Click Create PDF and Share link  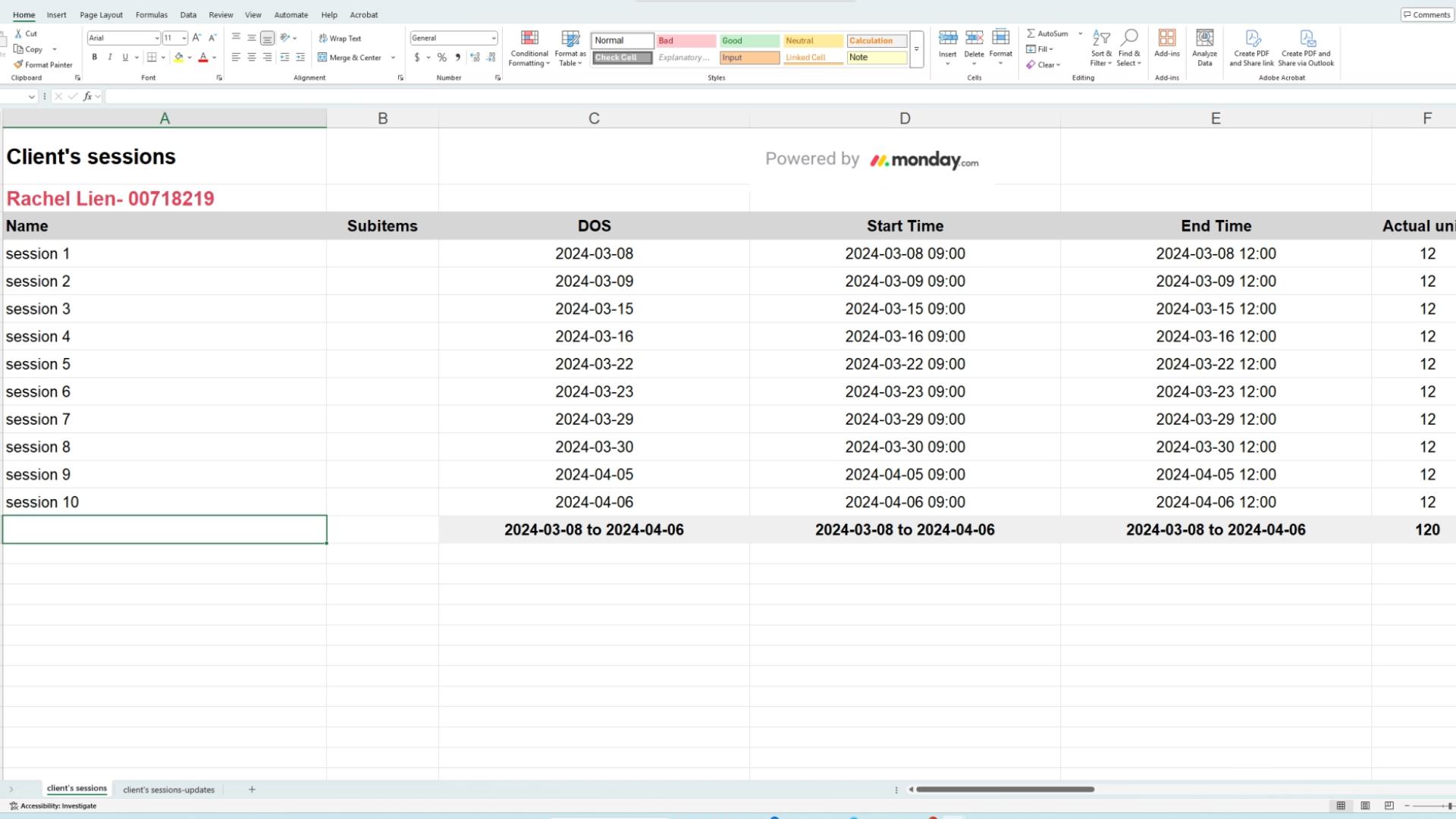[x=1251, y=38]
